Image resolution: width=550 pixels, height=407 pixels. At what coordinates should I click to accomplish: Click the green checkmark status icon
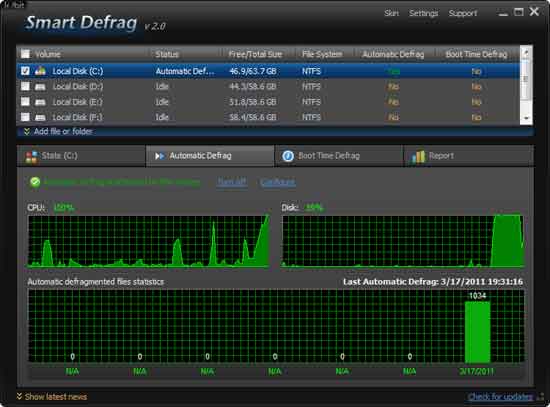click(35, 182)
